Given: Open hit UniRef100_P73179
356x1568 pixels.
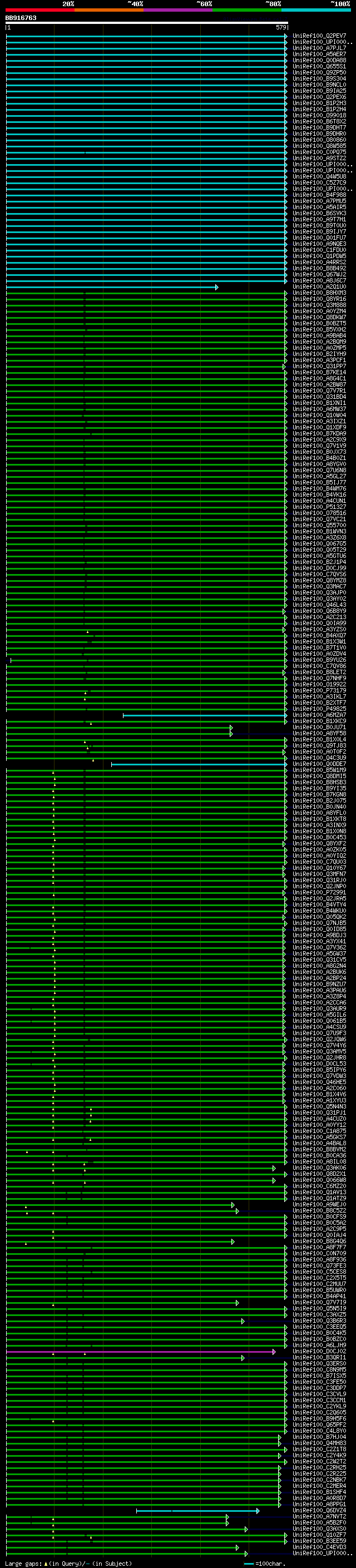Looking at the screenshot, I should pyautogui.click(x=319, y=690).
